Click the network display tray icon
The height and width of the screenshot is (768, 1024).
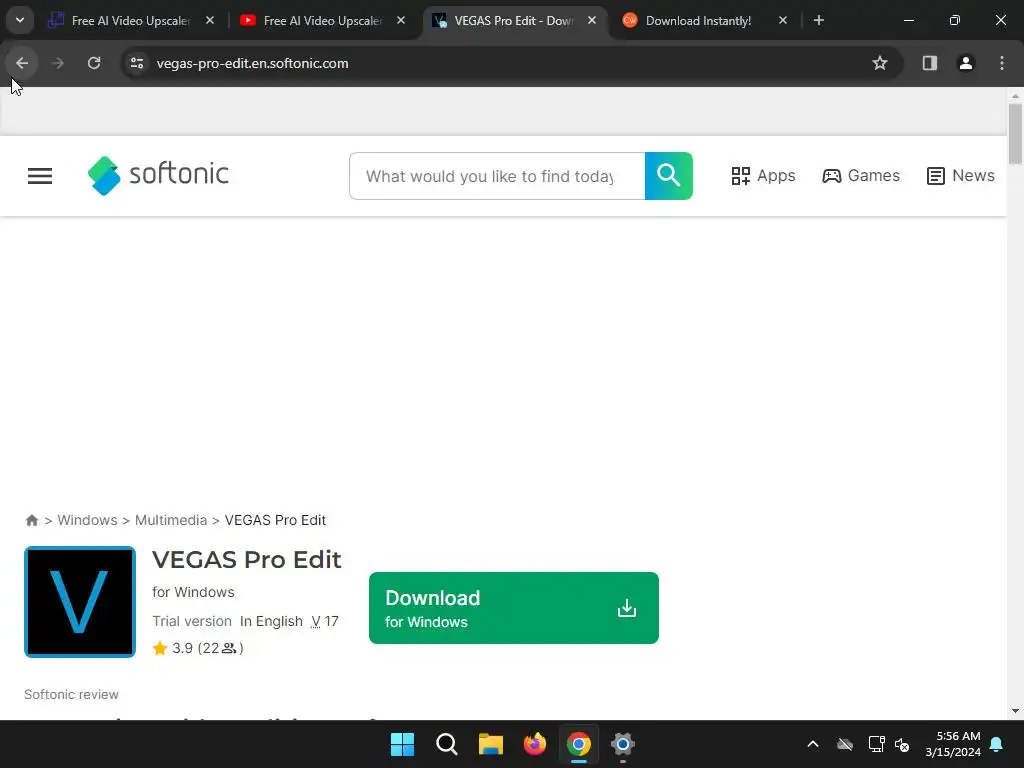[876, 744]
